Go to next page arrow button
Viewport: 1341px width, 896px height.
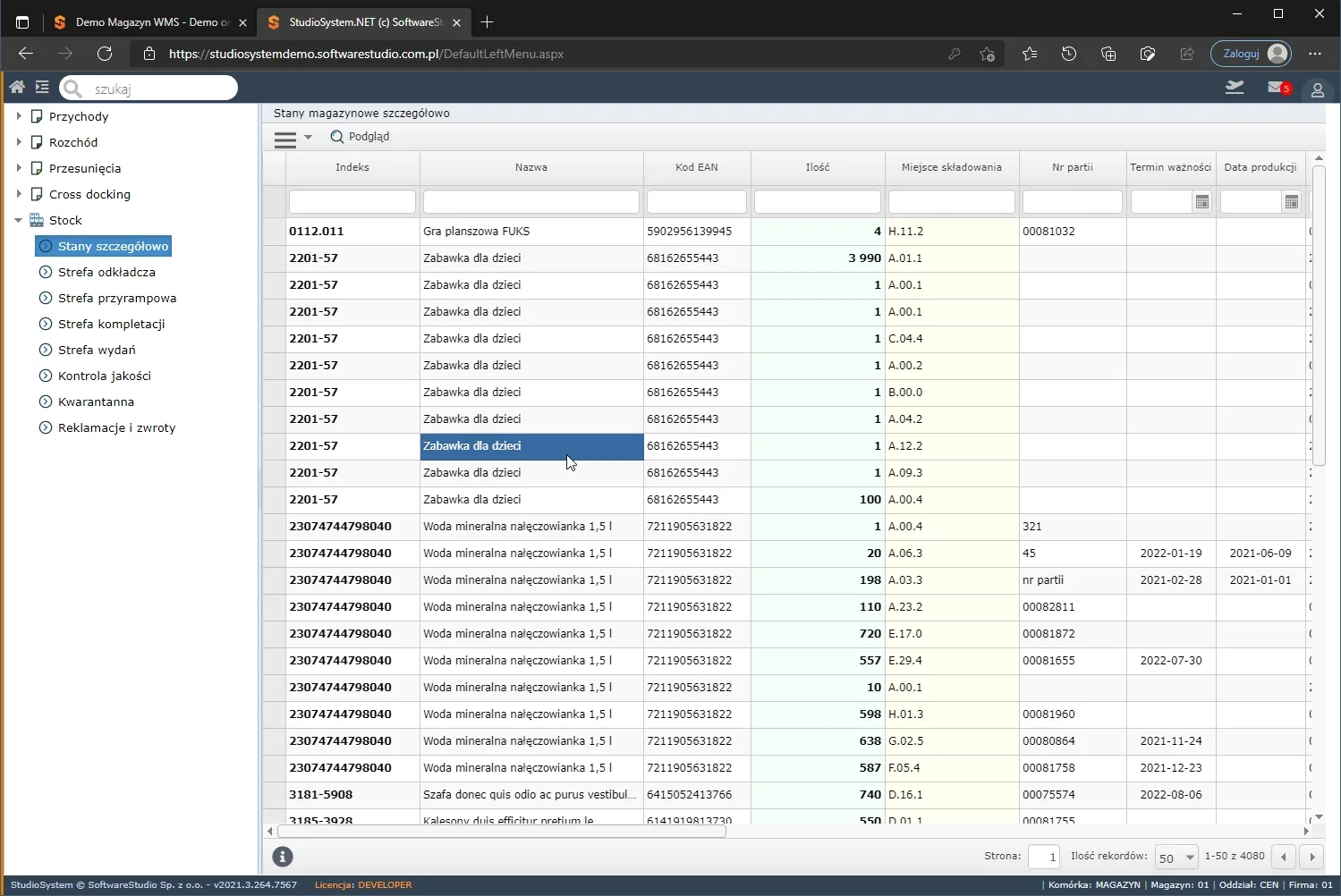(x=1312, y=857)
